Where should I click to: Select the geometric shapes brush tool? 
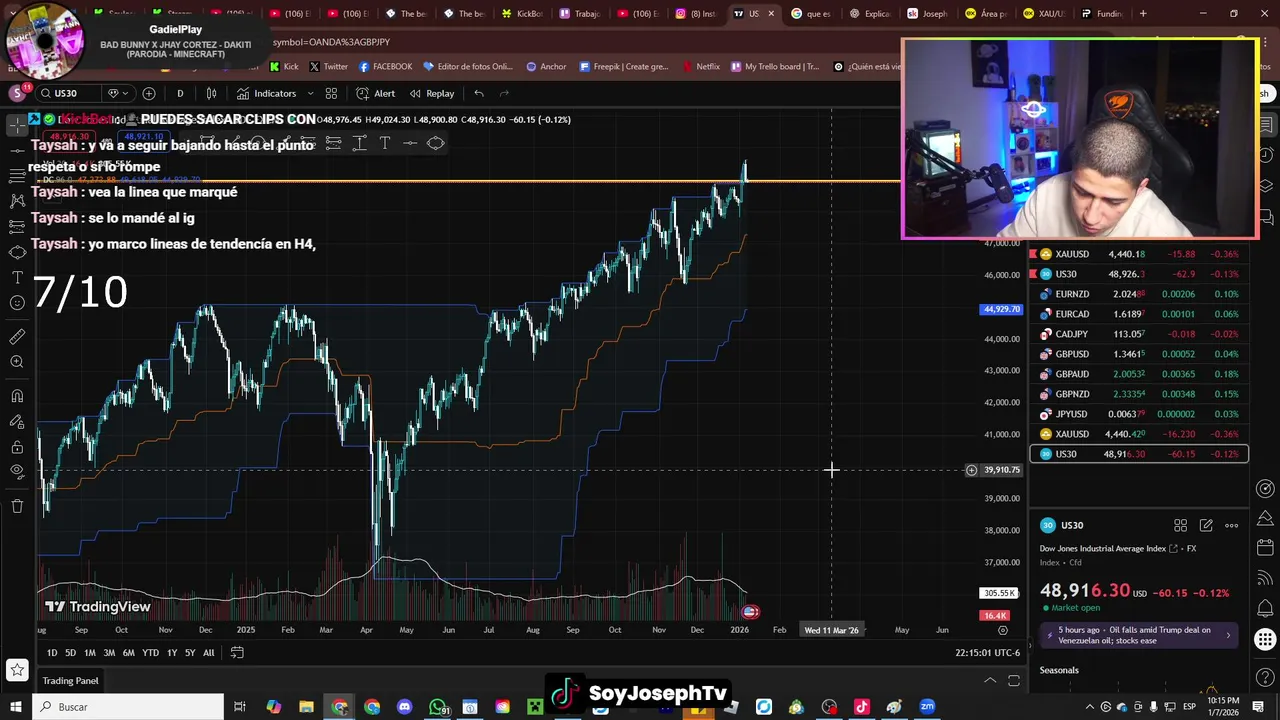pyautogui.click(x=17, y=251)
